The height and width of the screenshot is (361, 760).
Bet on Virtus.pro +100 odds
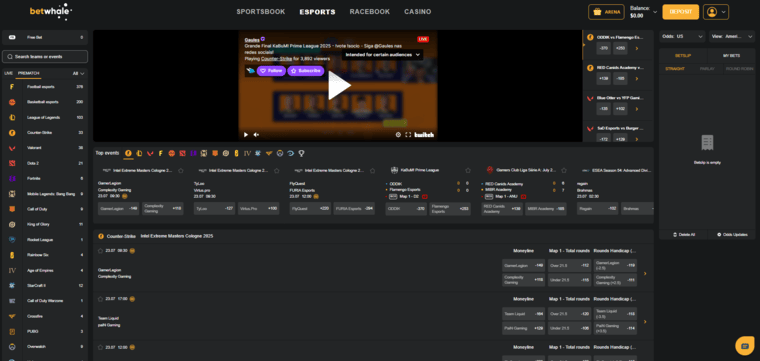coord(258,208)
